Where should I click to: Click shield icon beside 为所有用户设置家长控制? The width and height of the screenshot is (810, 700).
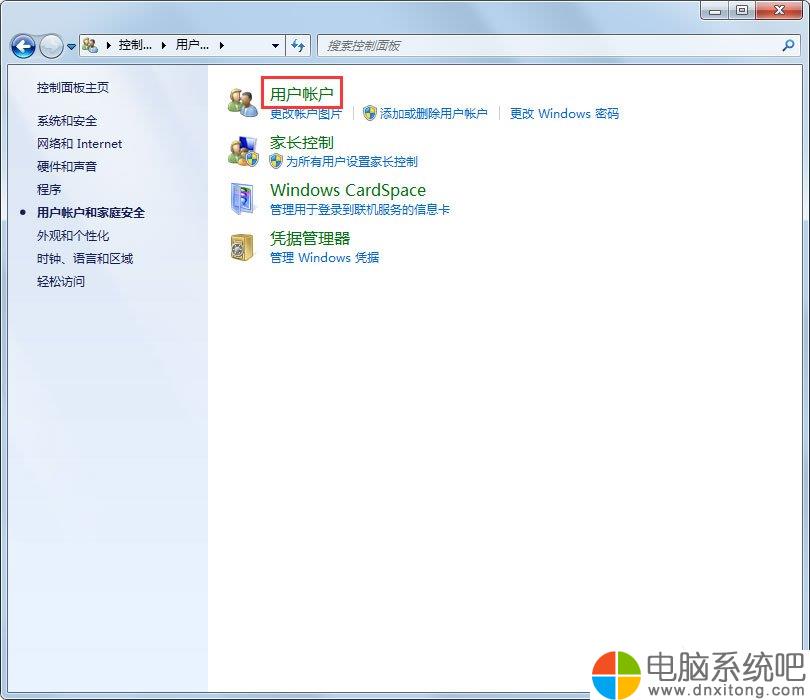tap(276, 161)
